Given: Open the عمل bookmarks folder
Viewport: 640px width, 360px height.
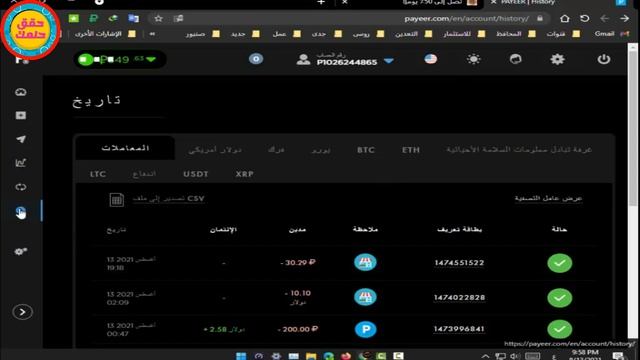Looking at the screenshot, I should click(x=287, y=34).
